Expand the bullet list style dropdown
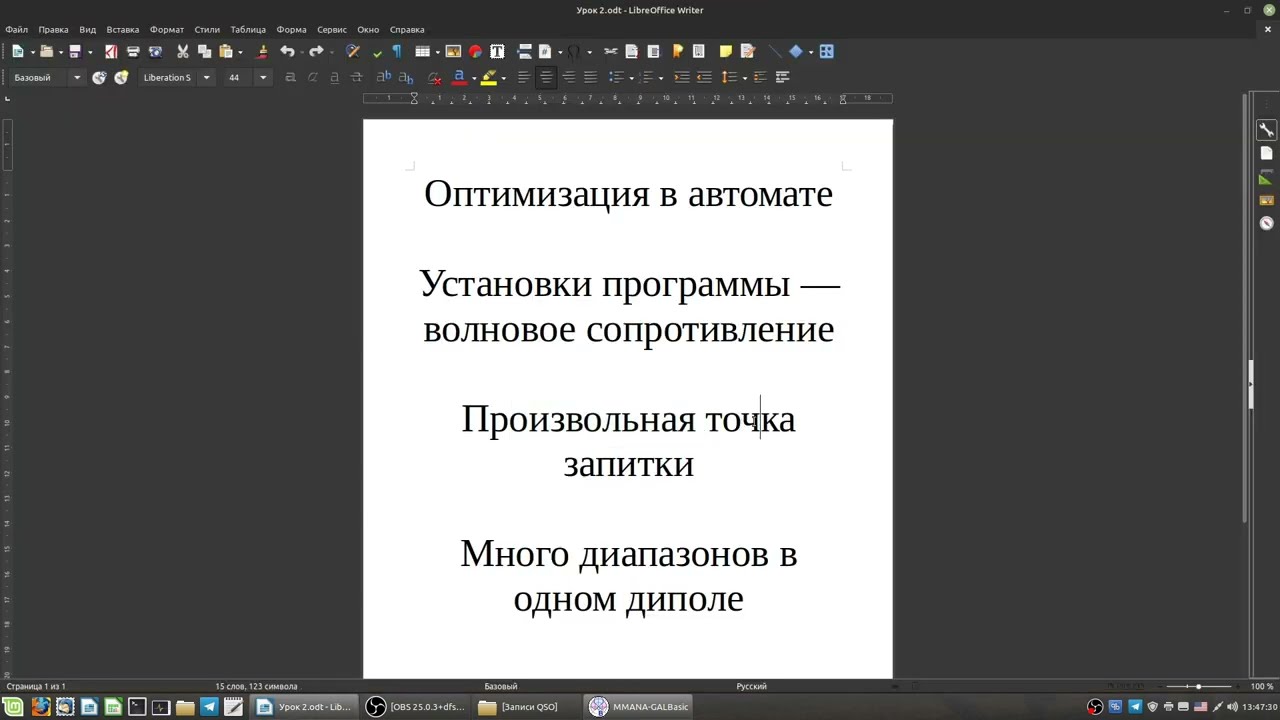This screenshot has height=720, width=1280. pyautogui.click(x=631, y=77)
